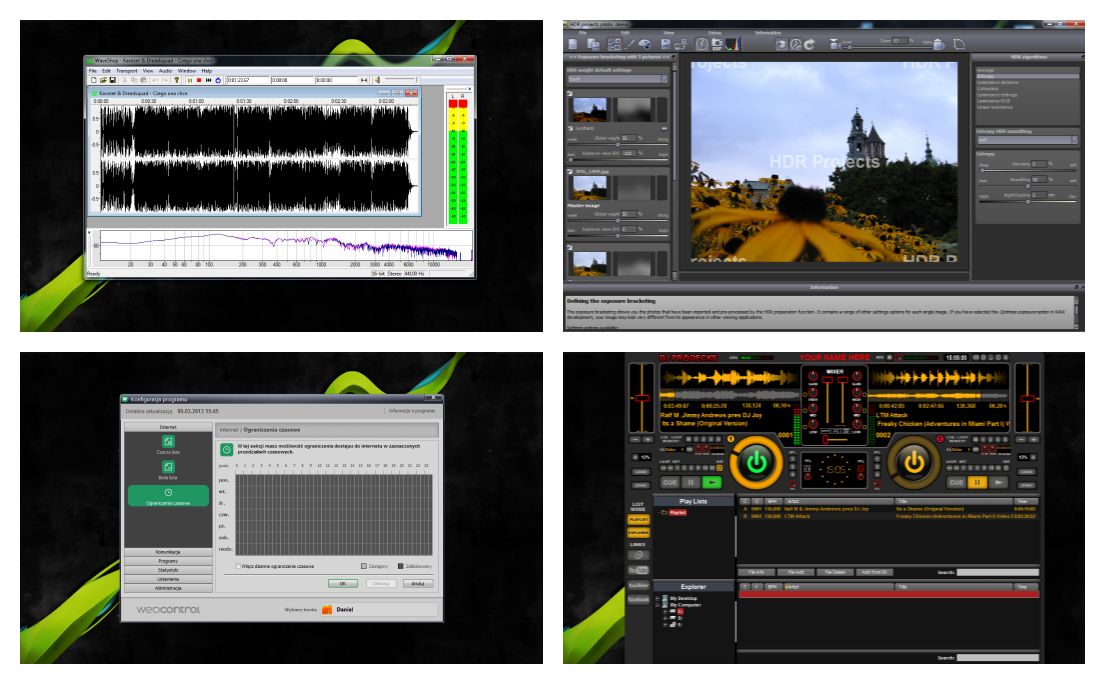Screen dimensions: 1105x684
Task: Click the first document icon in HDR toolbar
Action: 574,44
